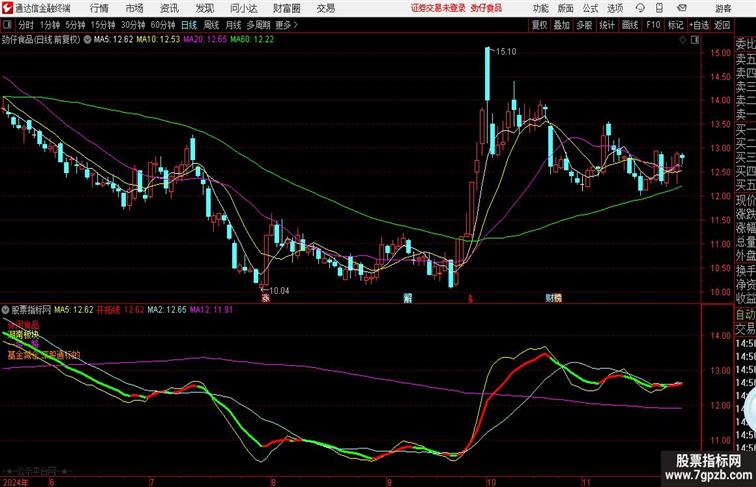756x487 pixels.
Task: Click the 湖南板块 tag in indicator pane
Action: pyautogui.click(x=24, y=334)
